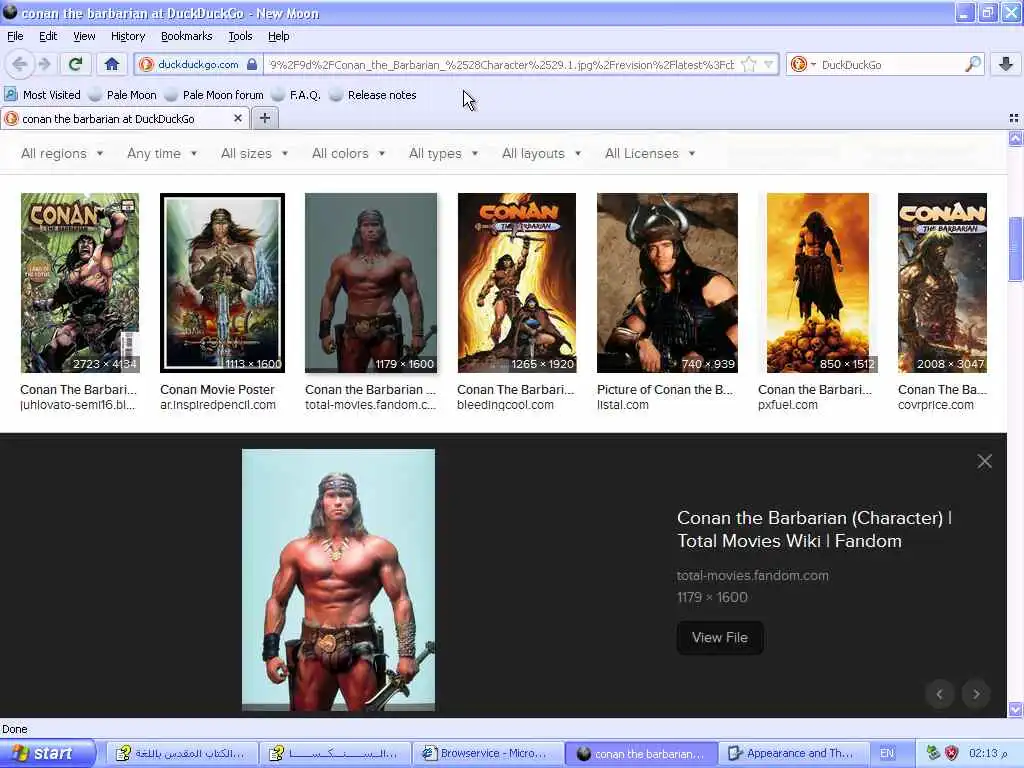1024x768 pixels.
Task: Select the listal.com Picture of Conan thumbnail
Action: (667, 283)
